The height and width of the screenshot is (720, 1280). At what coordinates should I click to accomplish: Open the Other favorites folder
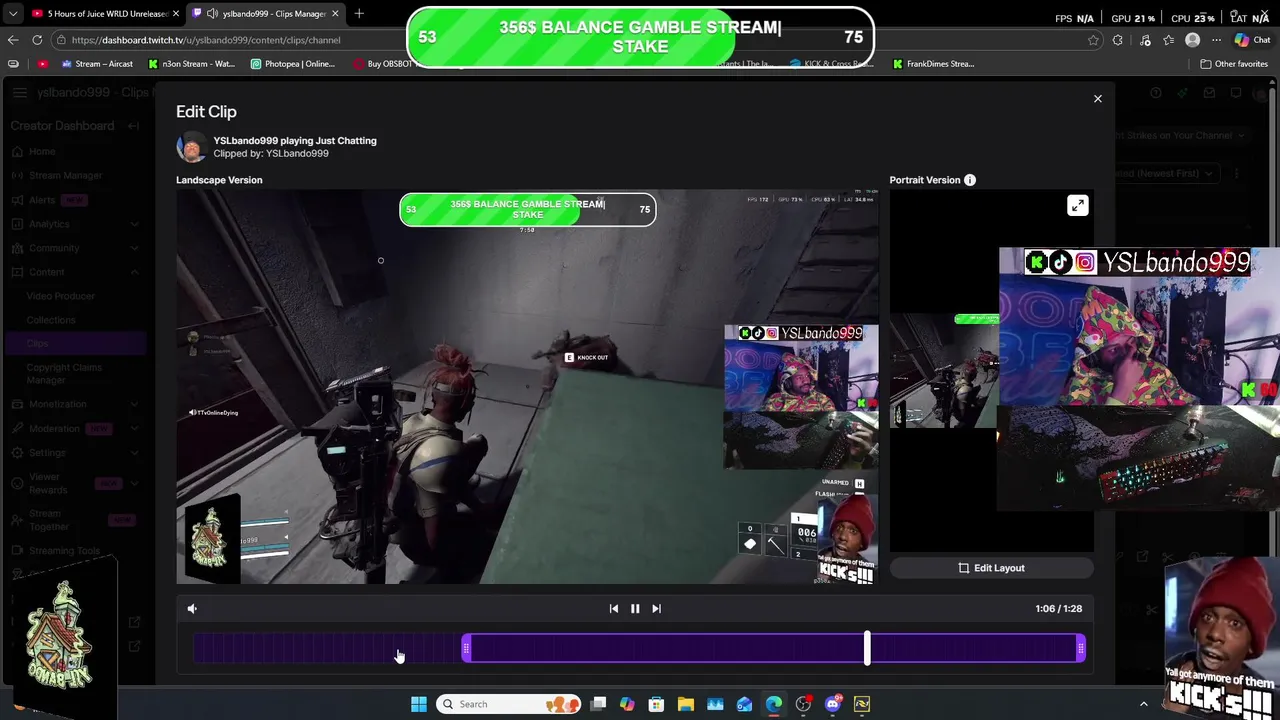point(1234,64)
